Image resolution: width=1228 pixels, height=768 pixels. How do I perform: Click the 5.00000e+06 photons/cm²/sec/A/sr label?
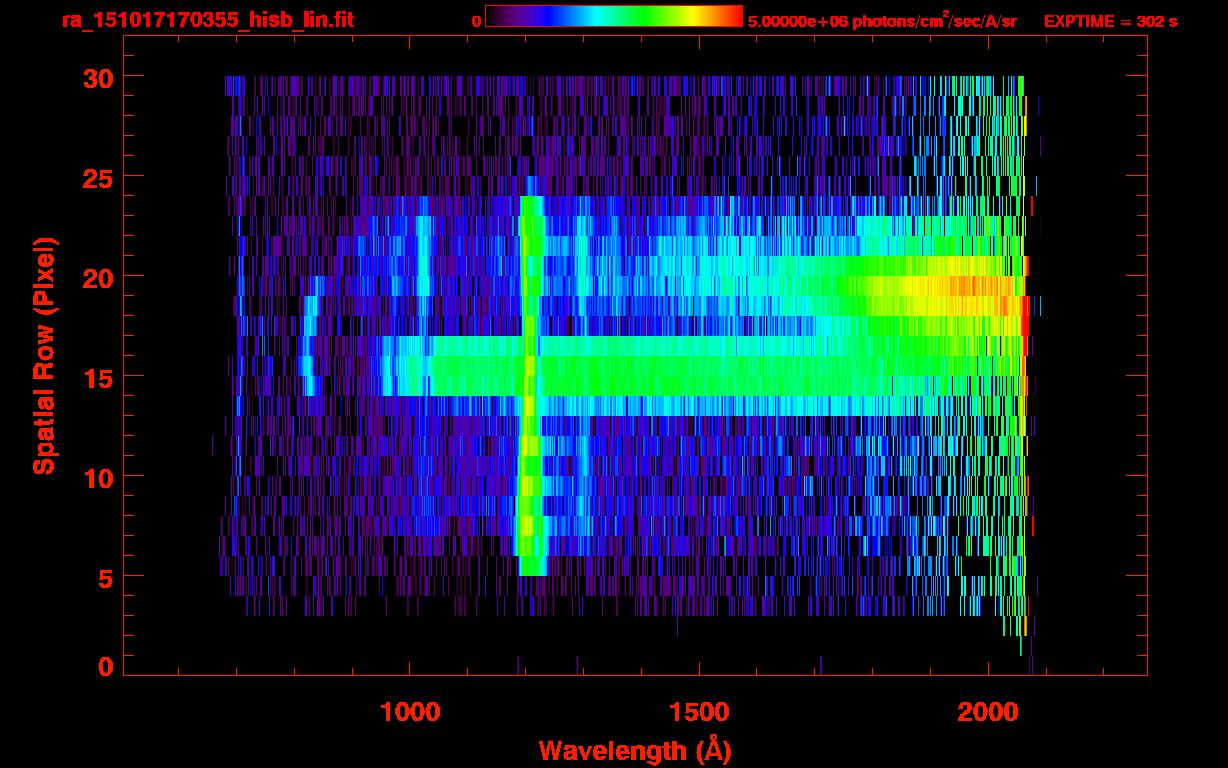coord(882,20)
